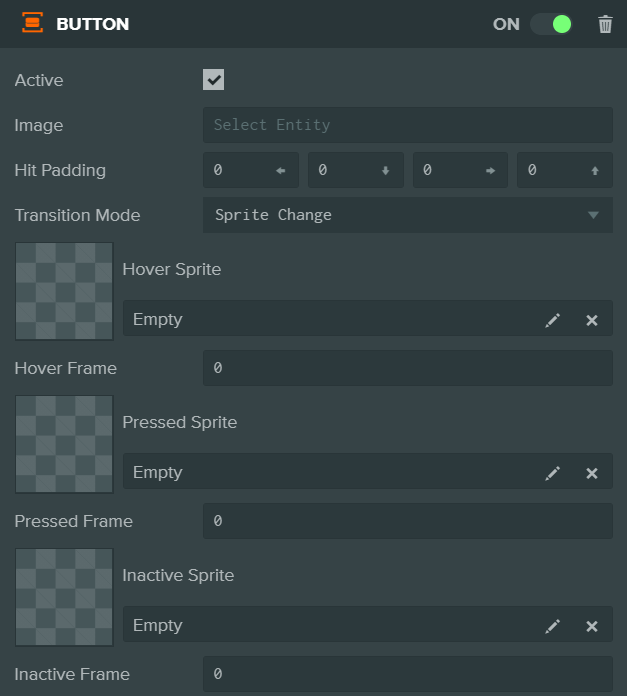Open the Transition Mode dropdown
The width and height of the screenshot is (627, 696).
tap(408, 215)
